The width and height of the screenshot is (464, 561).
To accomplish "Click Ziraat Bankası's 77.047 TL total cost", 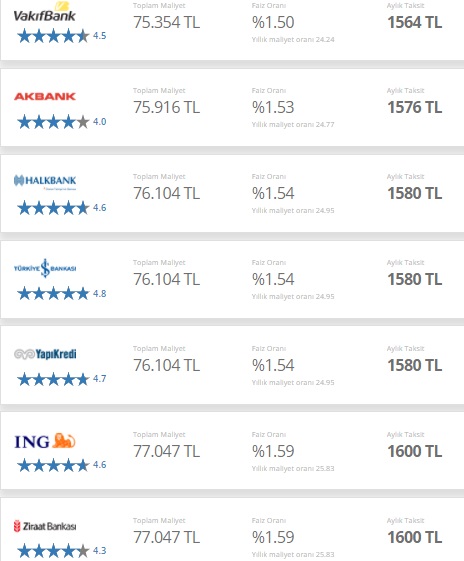I will pos(166,537).
